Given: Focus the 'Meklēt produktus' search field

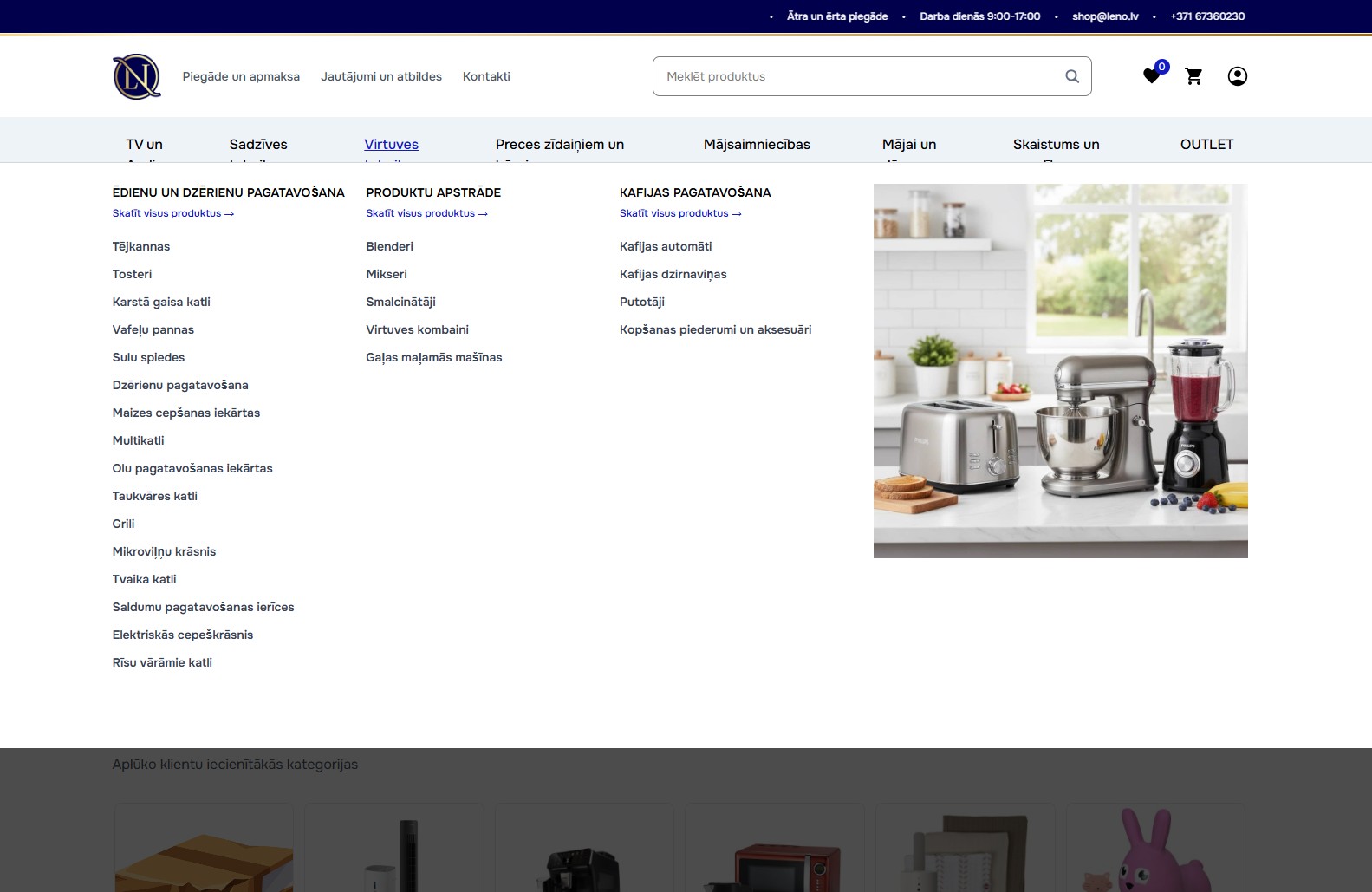Looking at the screenshot, I should point(858,76).
